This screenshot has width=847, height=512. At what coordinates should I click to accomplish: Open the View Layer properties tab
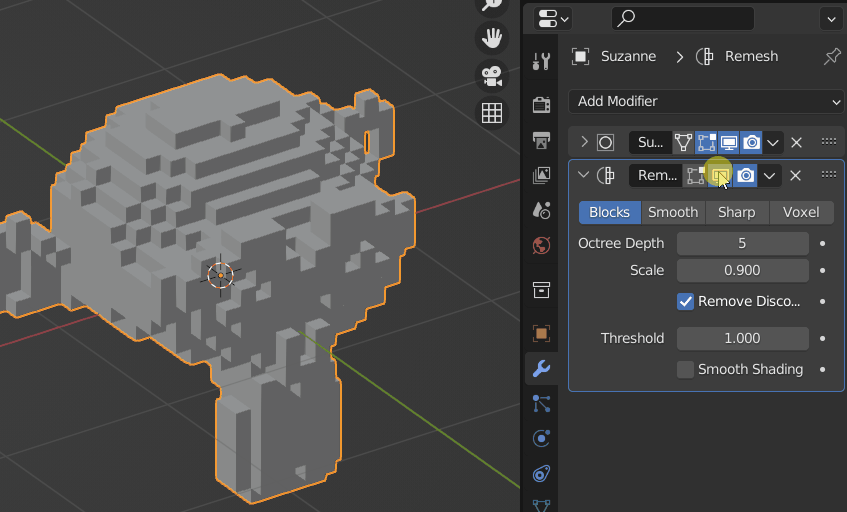[x=541, y=175]
